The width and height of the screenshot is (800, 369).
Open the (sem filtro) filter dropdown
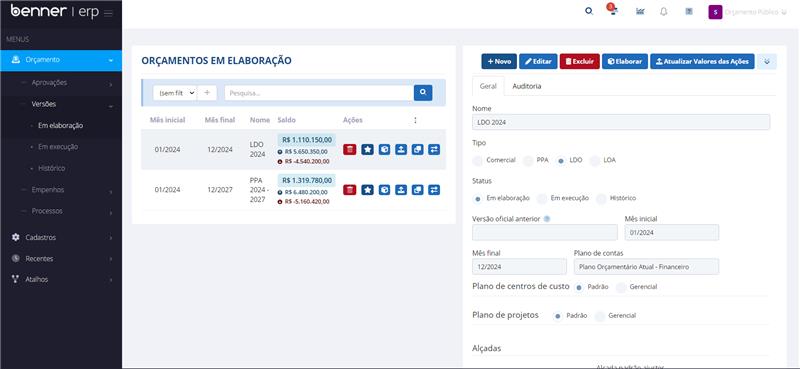coord(175,93)
